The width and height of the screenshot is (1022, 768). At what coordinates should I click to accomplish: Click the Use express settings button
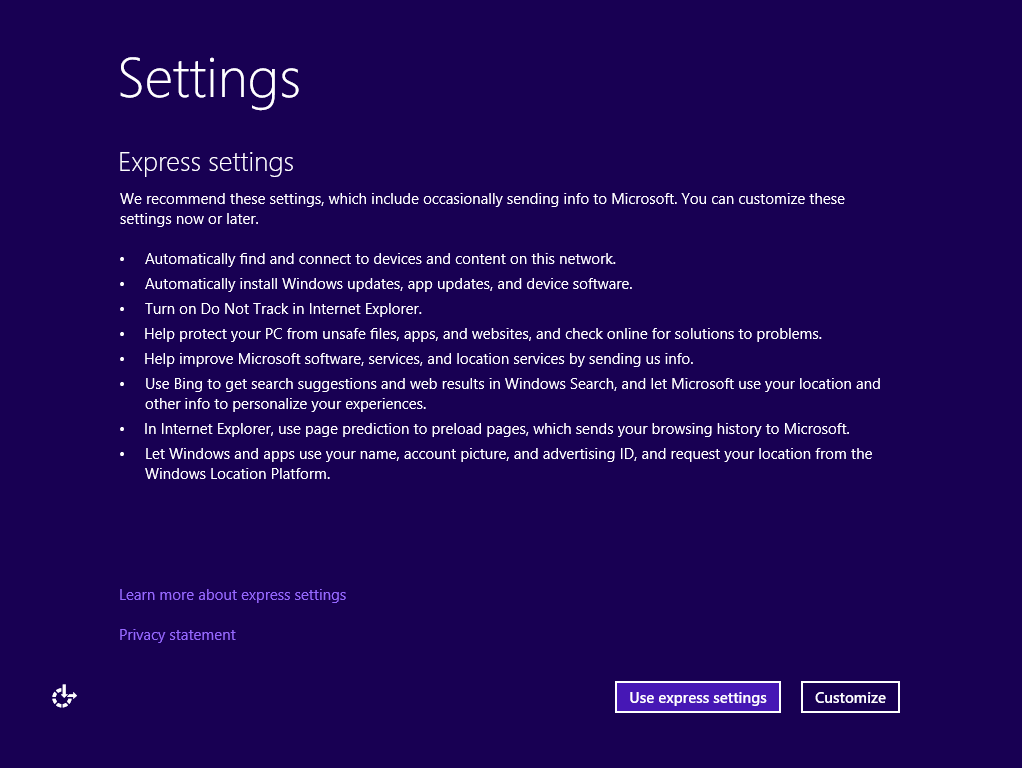[x=697, y=698]
